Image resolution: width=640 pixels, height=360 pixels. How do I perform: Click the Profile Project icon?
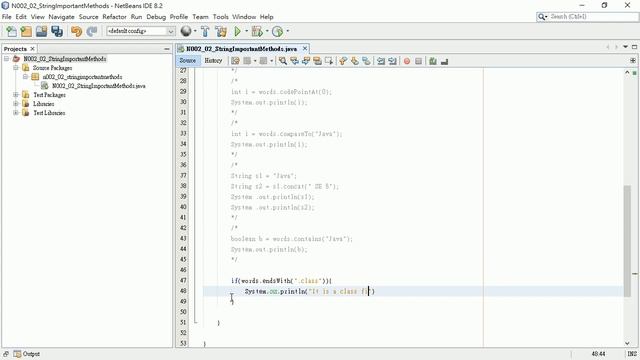(278, 31)
